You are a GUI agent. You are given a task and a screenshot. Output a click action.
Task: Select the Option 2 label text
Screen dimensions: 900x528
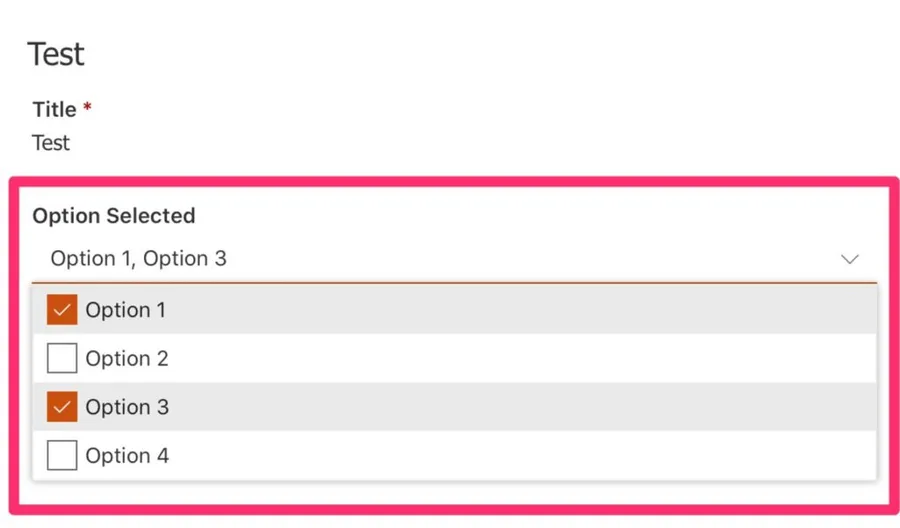(x=127, y=358)
